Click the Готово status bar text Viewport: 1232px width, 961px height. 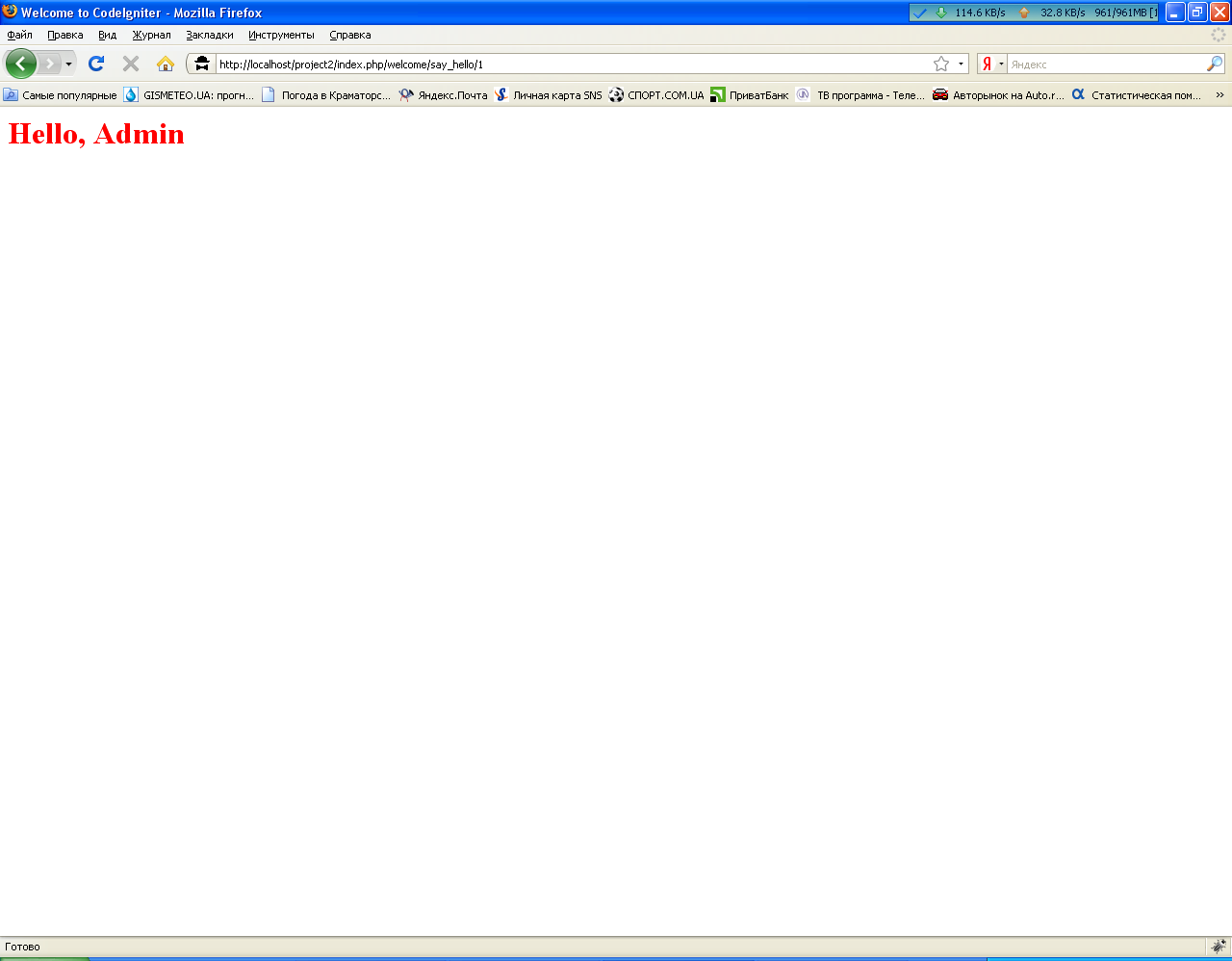coord(23,947)
